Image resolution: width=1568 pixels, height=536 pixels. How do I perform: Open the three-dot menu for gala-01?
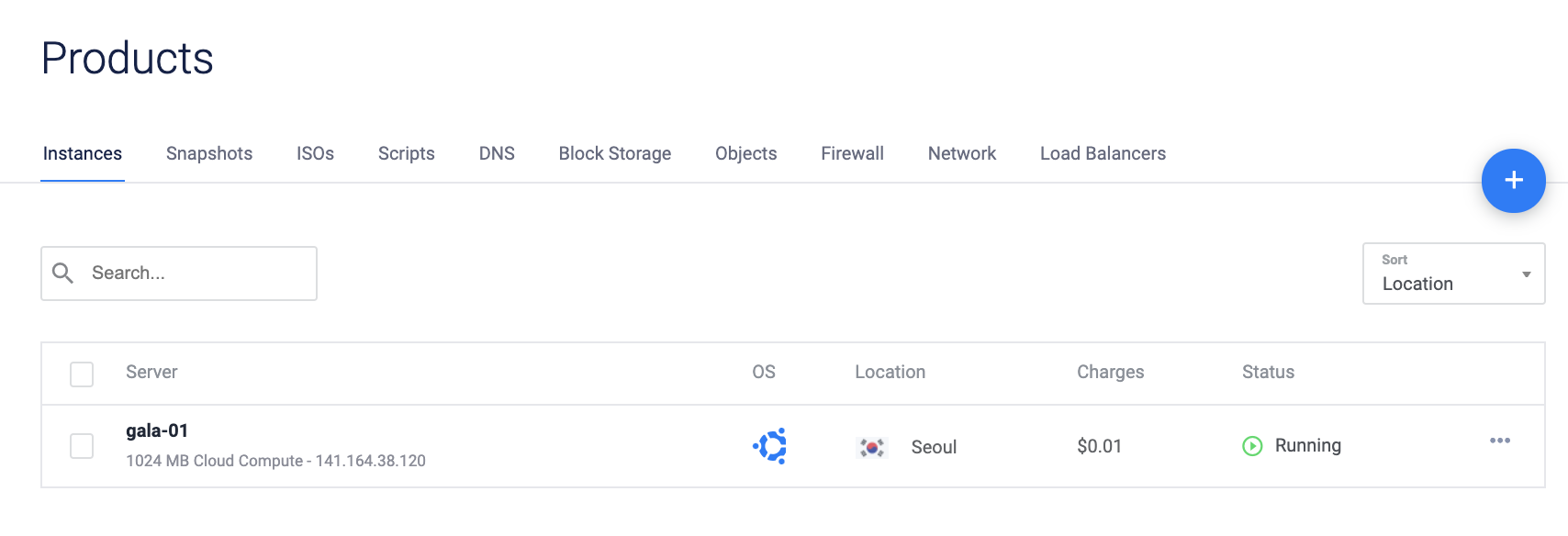[x=1500, y=441]
